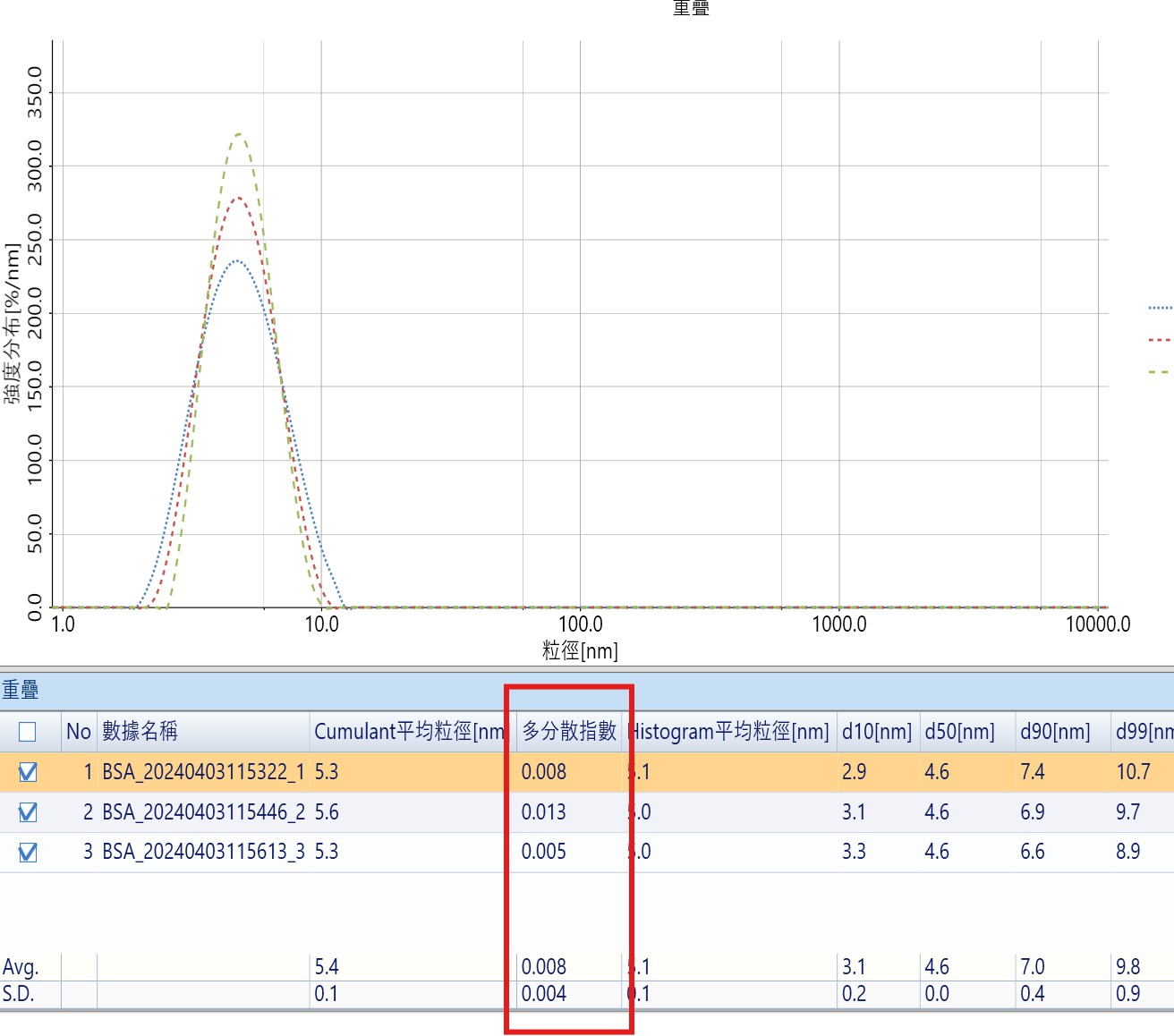The height and width of the screenshot is (1036, 1174).
Task: Click the d10[nm] column header
Action: 876,732
